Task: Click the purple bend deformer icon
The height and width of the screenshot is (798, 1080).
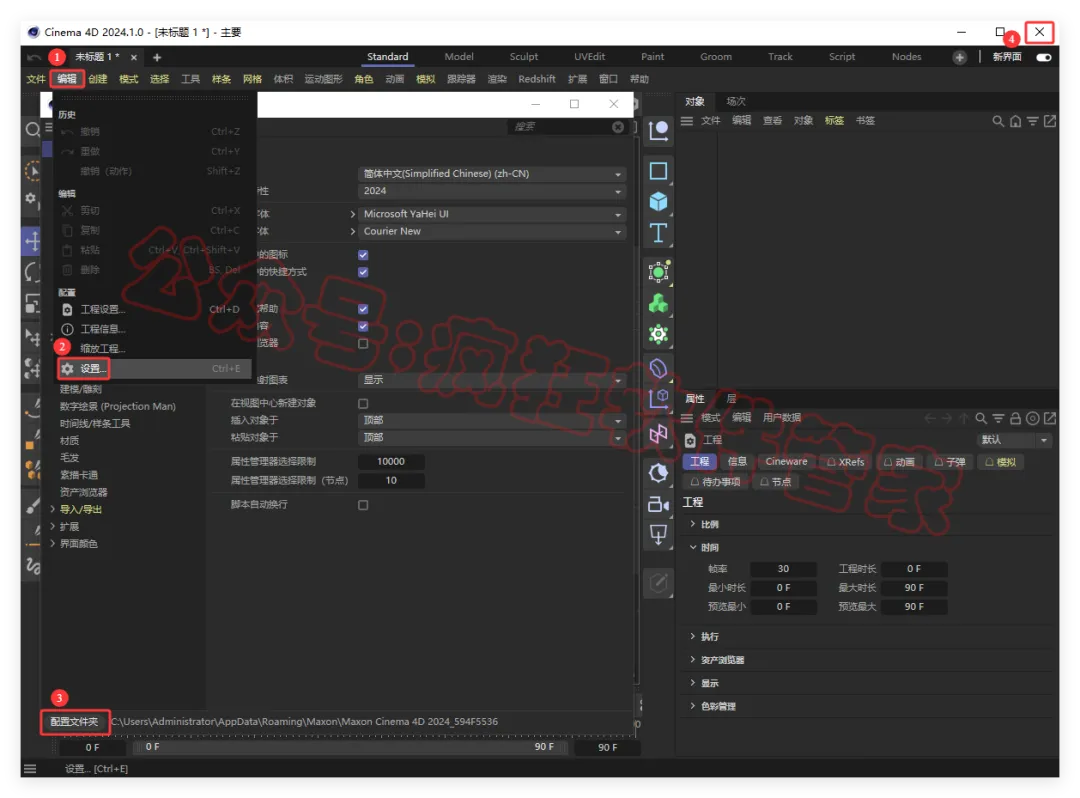Action: pyautogui.click(x=658, y=368)
